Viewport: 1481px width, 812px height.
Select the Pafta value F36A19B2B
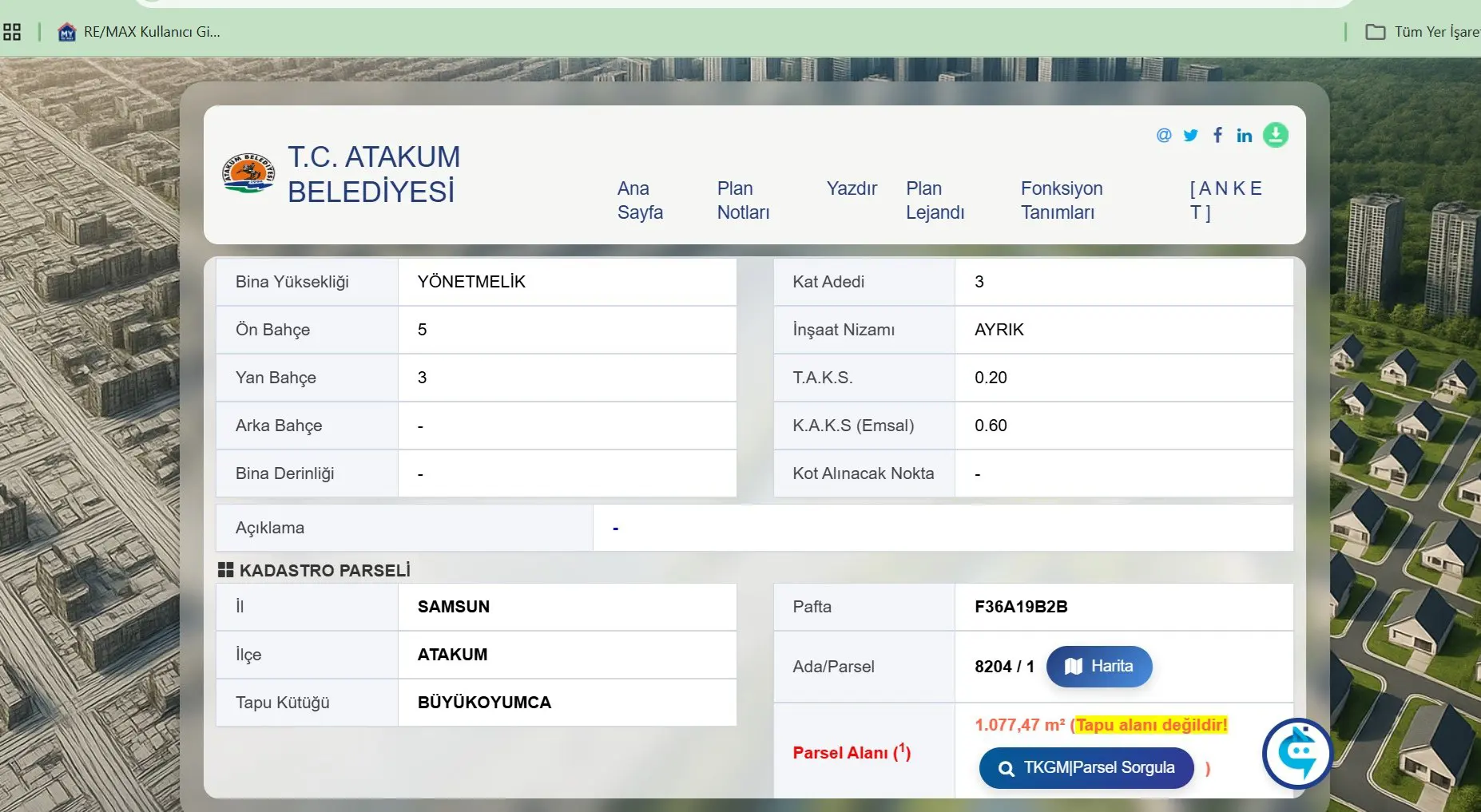pyautogui.click(x=1021, y=607)
